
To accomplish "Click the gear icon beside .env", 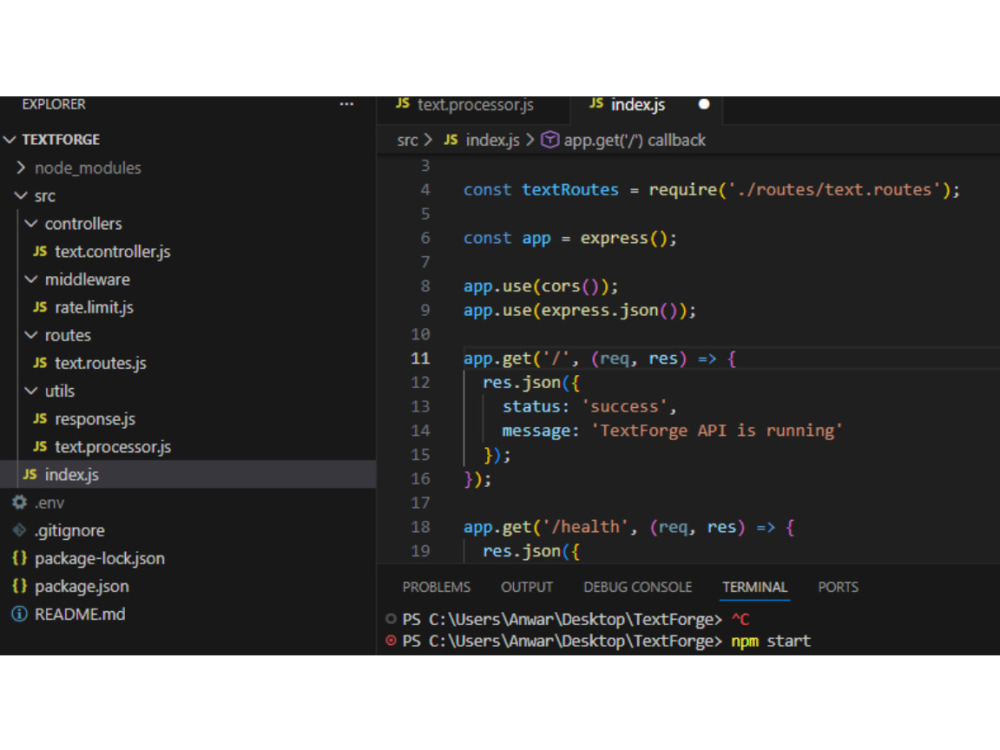I will 20,503.
